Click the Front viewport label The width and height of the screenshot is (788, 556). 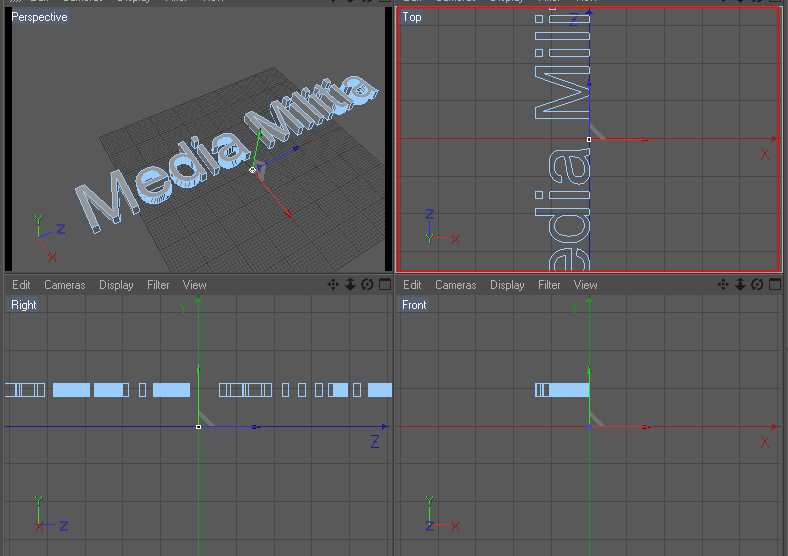414,305
